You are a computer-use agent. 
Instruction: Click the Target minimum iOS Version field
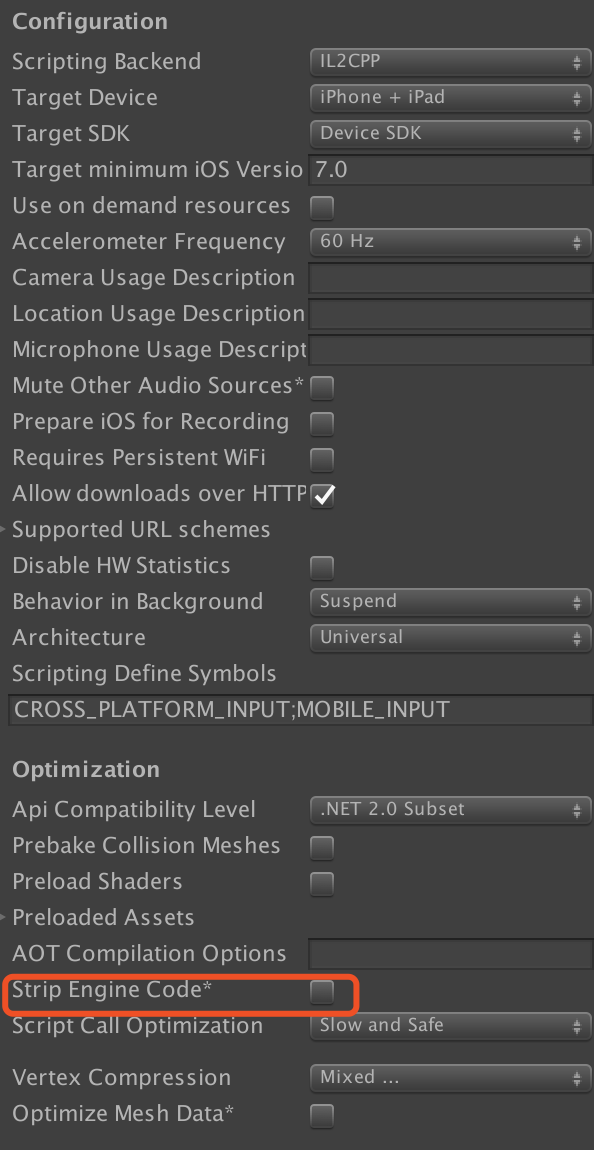(450, 170)
